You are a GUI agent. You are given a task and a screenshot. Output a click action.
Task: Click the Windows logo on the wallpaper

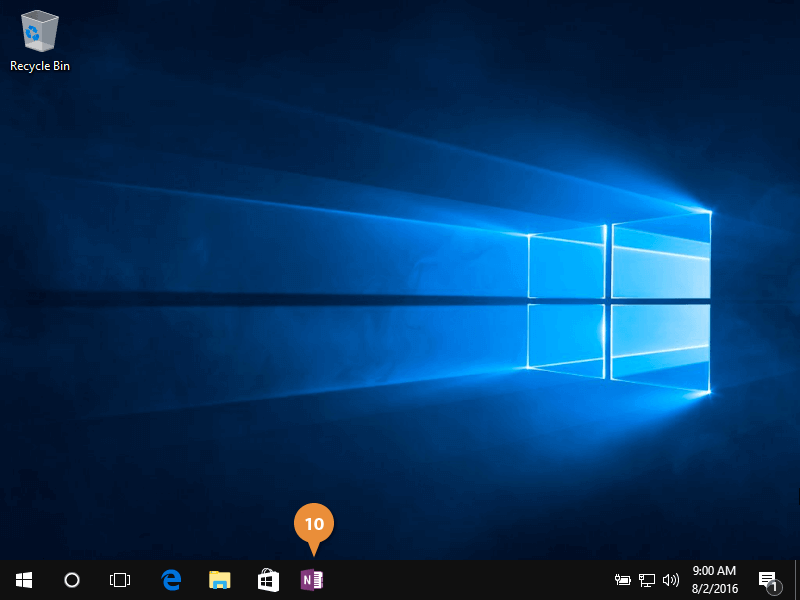pyautogui.click(x=618, y=305)
